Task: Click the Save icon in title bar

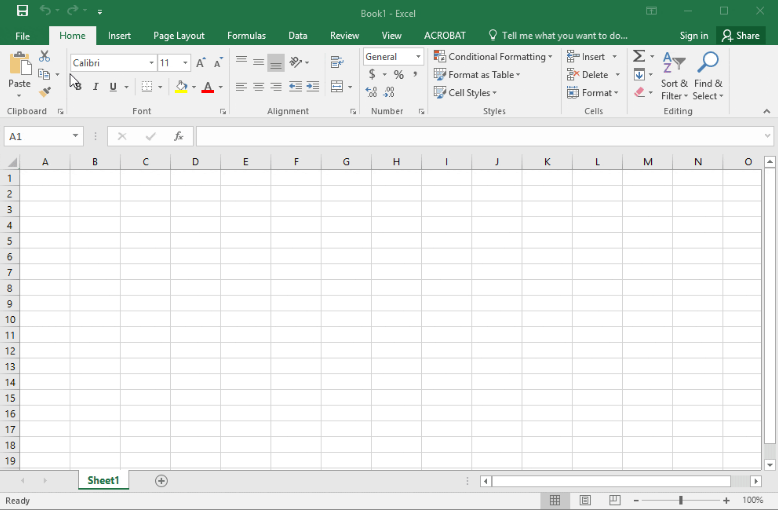Action: tap(22, 10)
